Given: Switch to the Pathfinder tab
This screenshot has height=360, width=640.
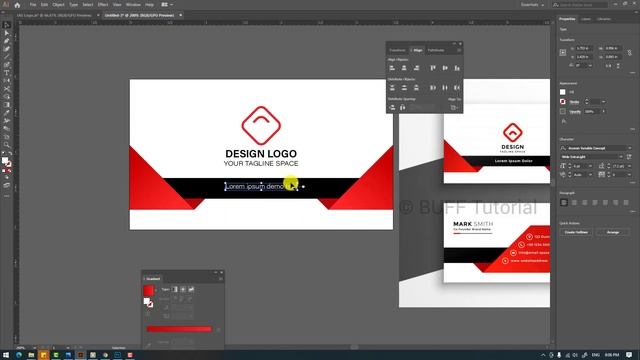Looking at the screenshot, I should click(436, 50).
